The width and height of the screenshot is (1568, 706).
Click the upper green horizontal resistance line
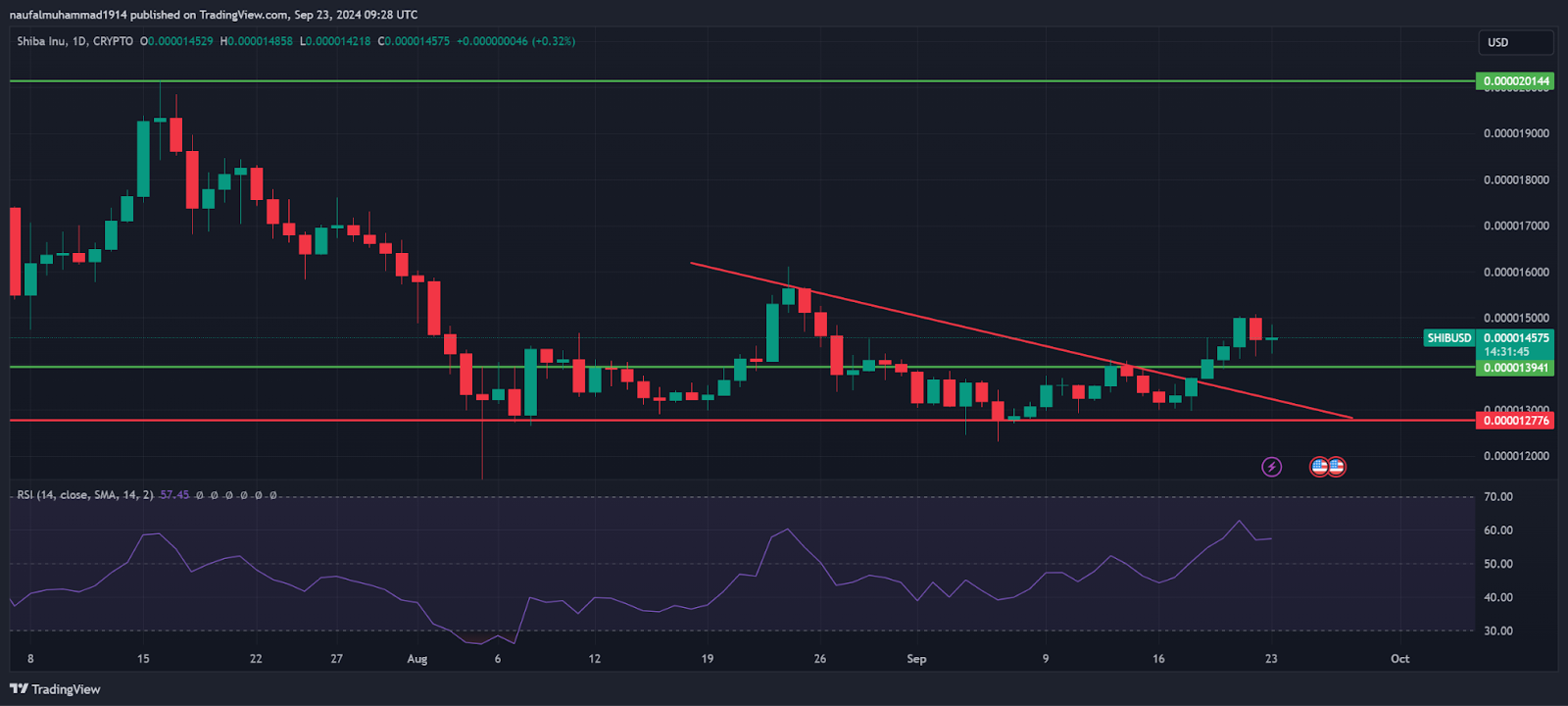[742, 81]
